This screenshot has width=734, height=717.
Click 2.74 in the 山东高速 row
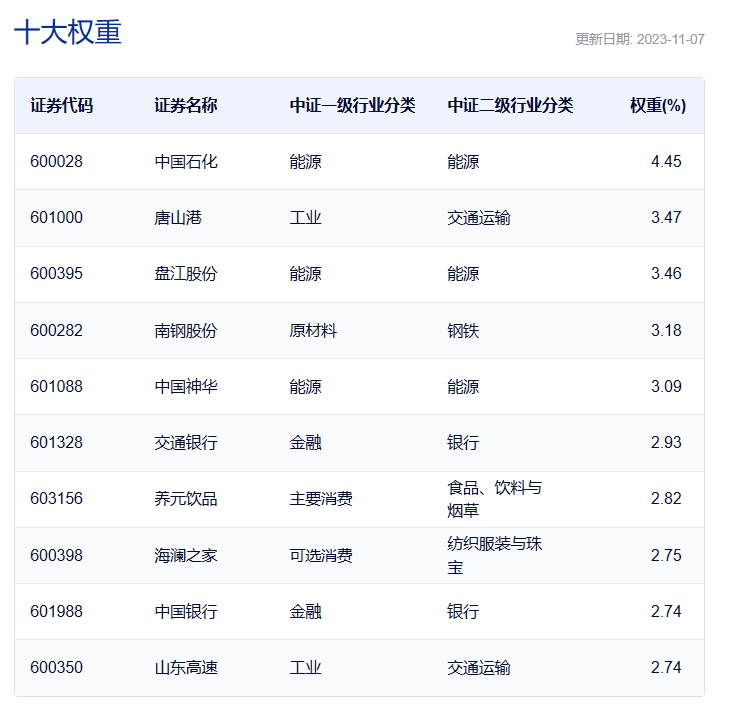point(666,668)
